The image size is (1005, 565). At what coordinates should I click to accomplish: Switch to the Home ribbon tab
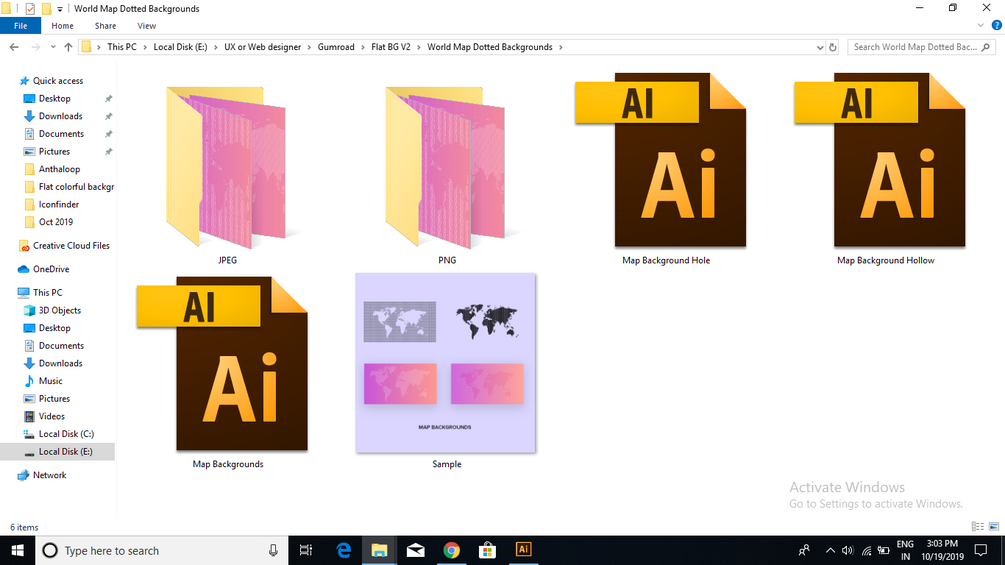(x=62, y=26)
